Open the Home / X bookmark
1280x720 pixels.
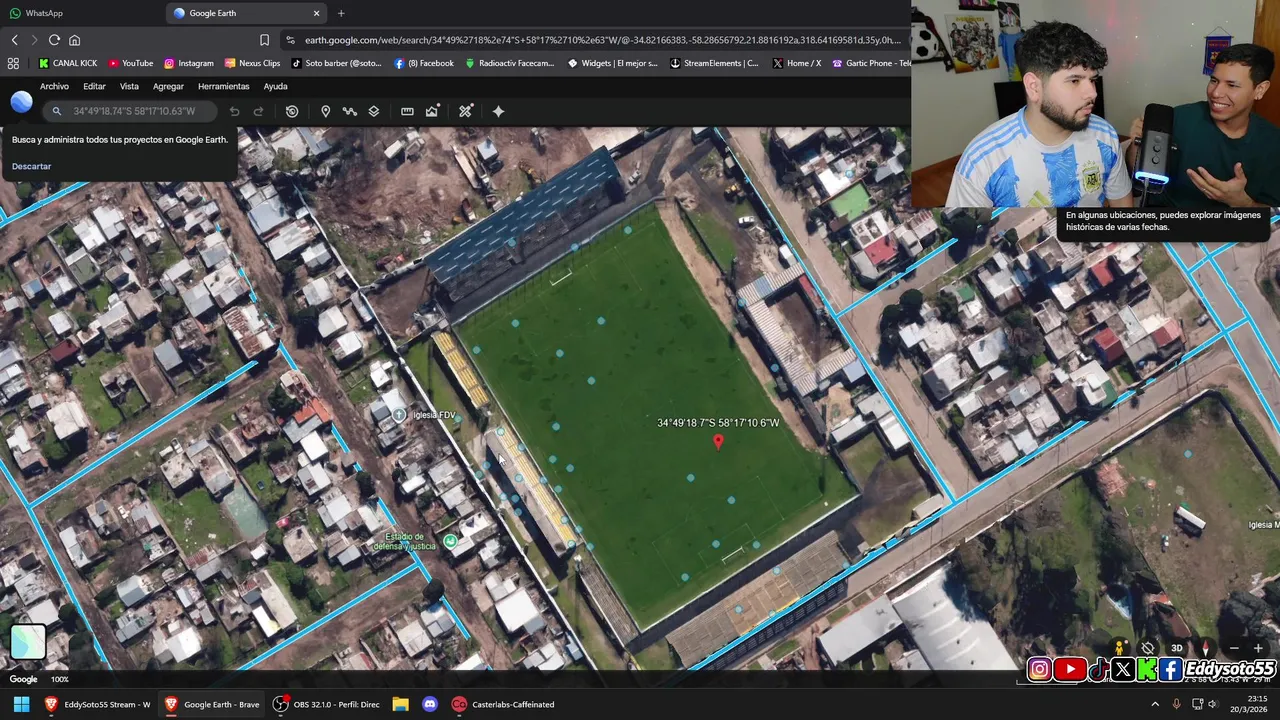pos(797,63)
